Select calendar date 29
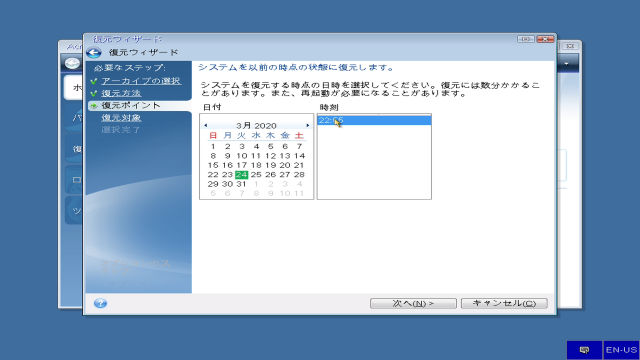Screen dimensions: 640x360 pos(213,184)
